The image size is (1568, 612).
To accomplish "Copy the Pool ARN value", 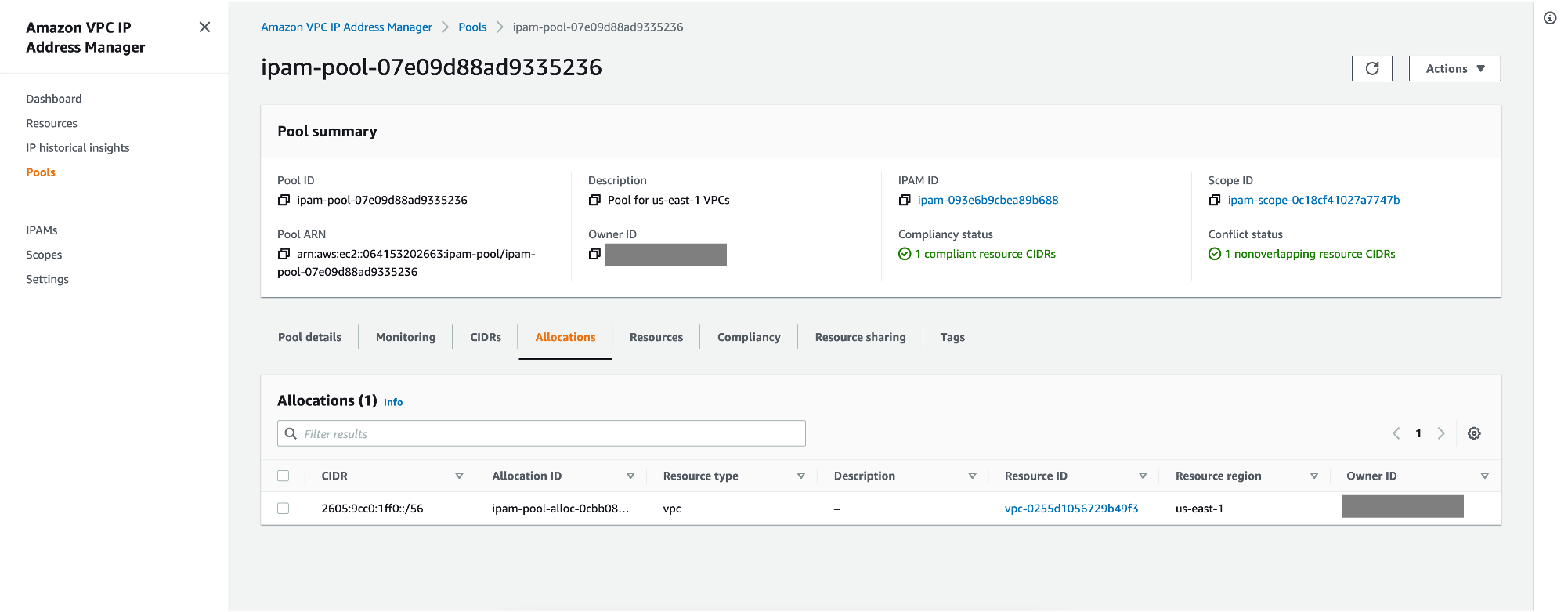I will (x=284, y=255).
